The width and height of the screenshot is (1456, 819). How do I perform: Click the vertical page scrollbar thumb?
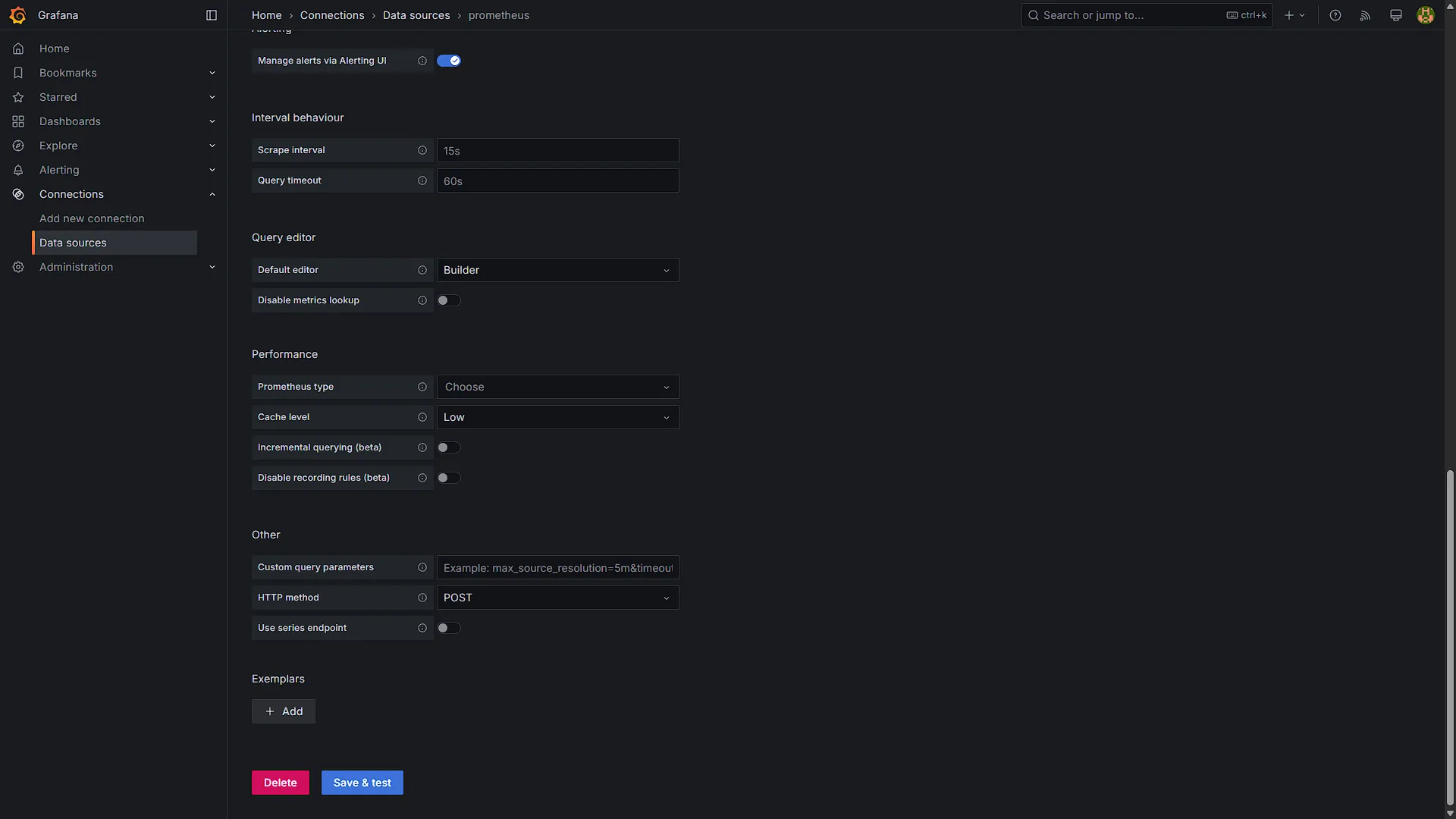pos(1450,637)
